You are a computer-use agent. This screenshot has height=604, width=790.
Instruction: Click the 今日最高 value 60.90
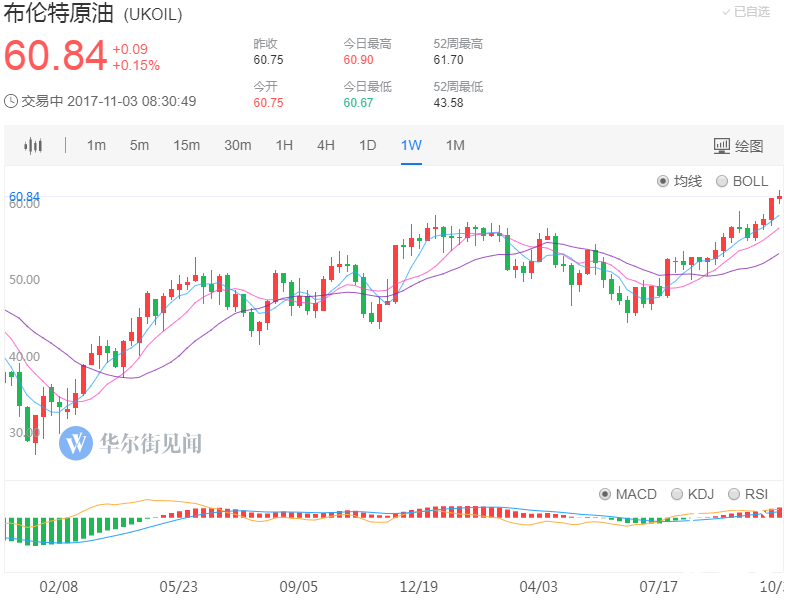point(358,60)
